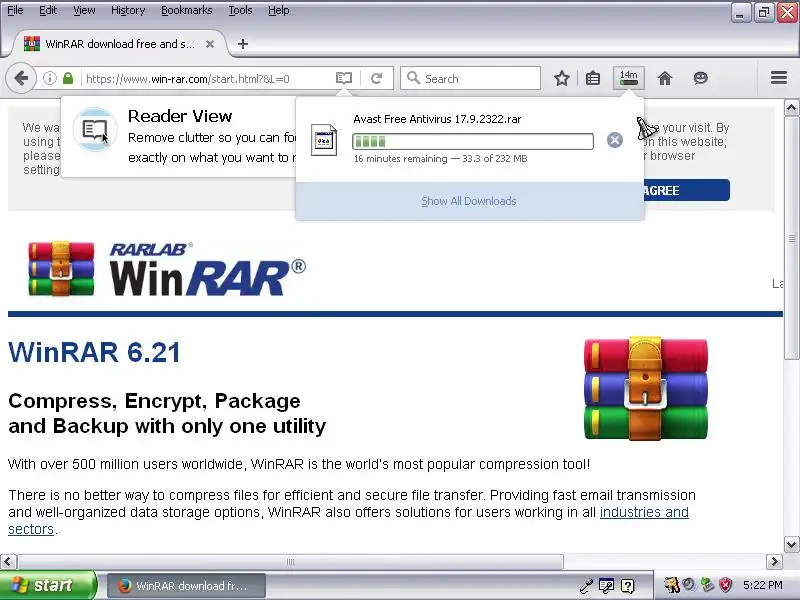Follow the industries and sectors link
This screenshot has width=800, height=600.
(644, 512)
